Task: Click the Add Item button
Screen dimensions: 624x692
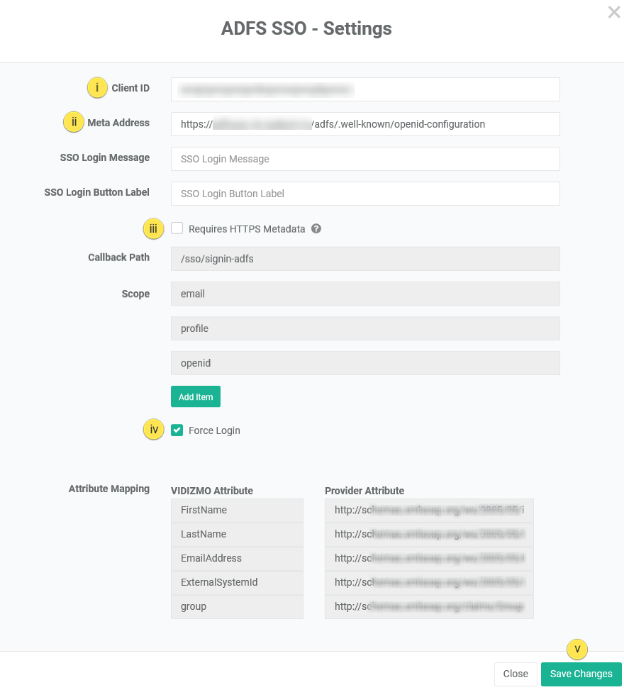Action: 196,397
